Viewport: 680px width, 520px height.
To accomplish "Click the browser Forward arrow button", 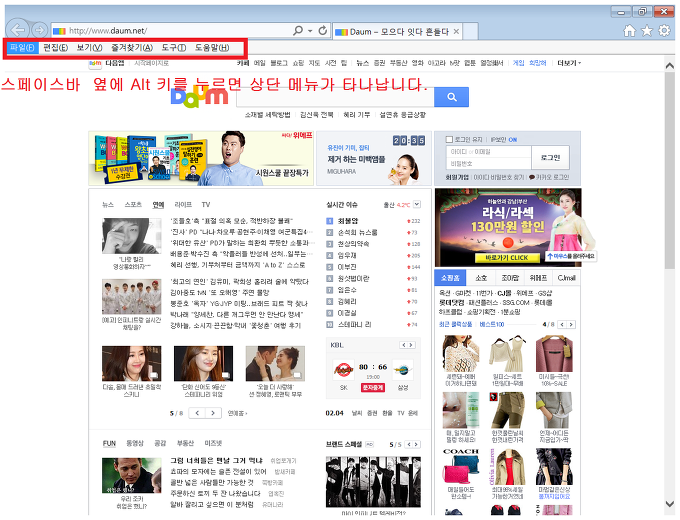I will [39, 30].
